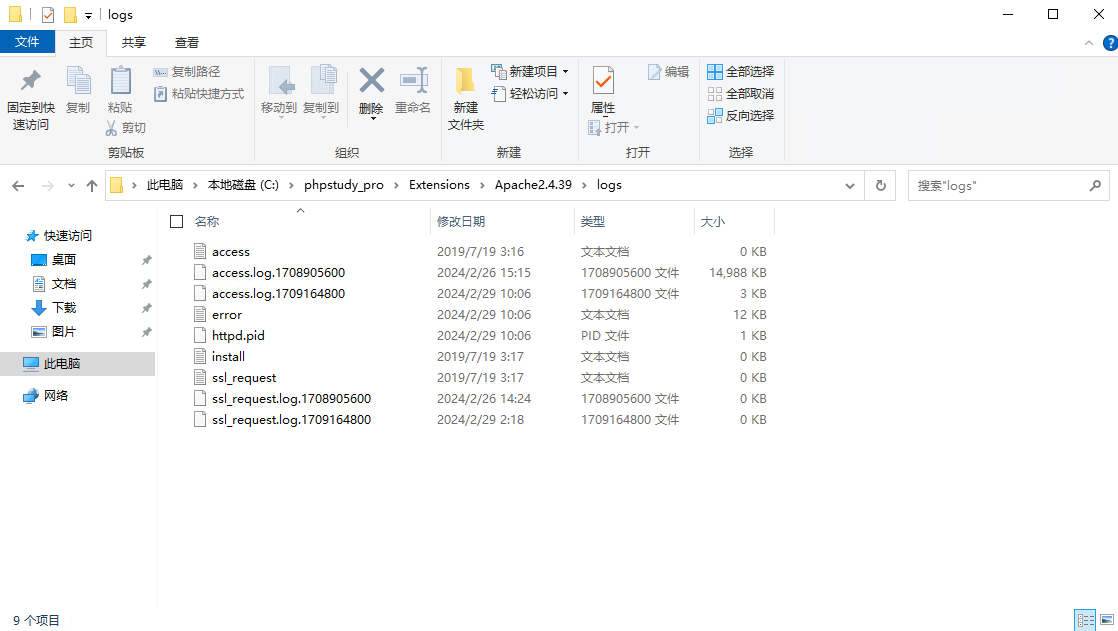Open the New Item (新建项目) dropdown

530,72
